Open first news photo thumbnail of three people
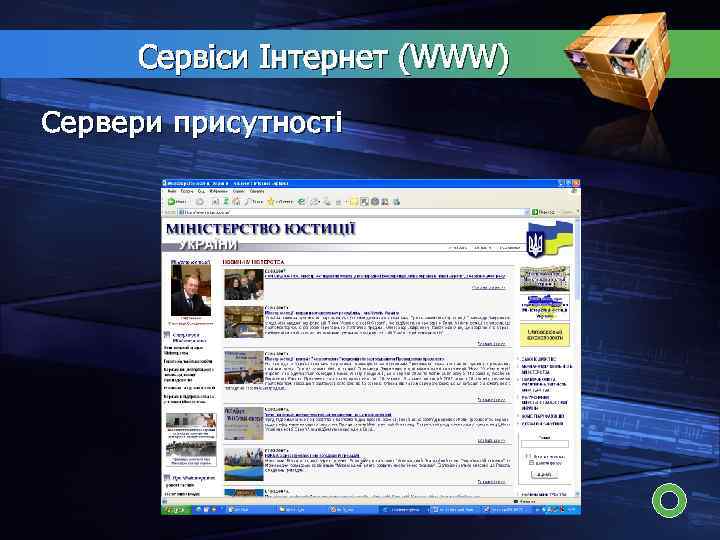This screenshot has width=720, height=540. coord(243,285)
